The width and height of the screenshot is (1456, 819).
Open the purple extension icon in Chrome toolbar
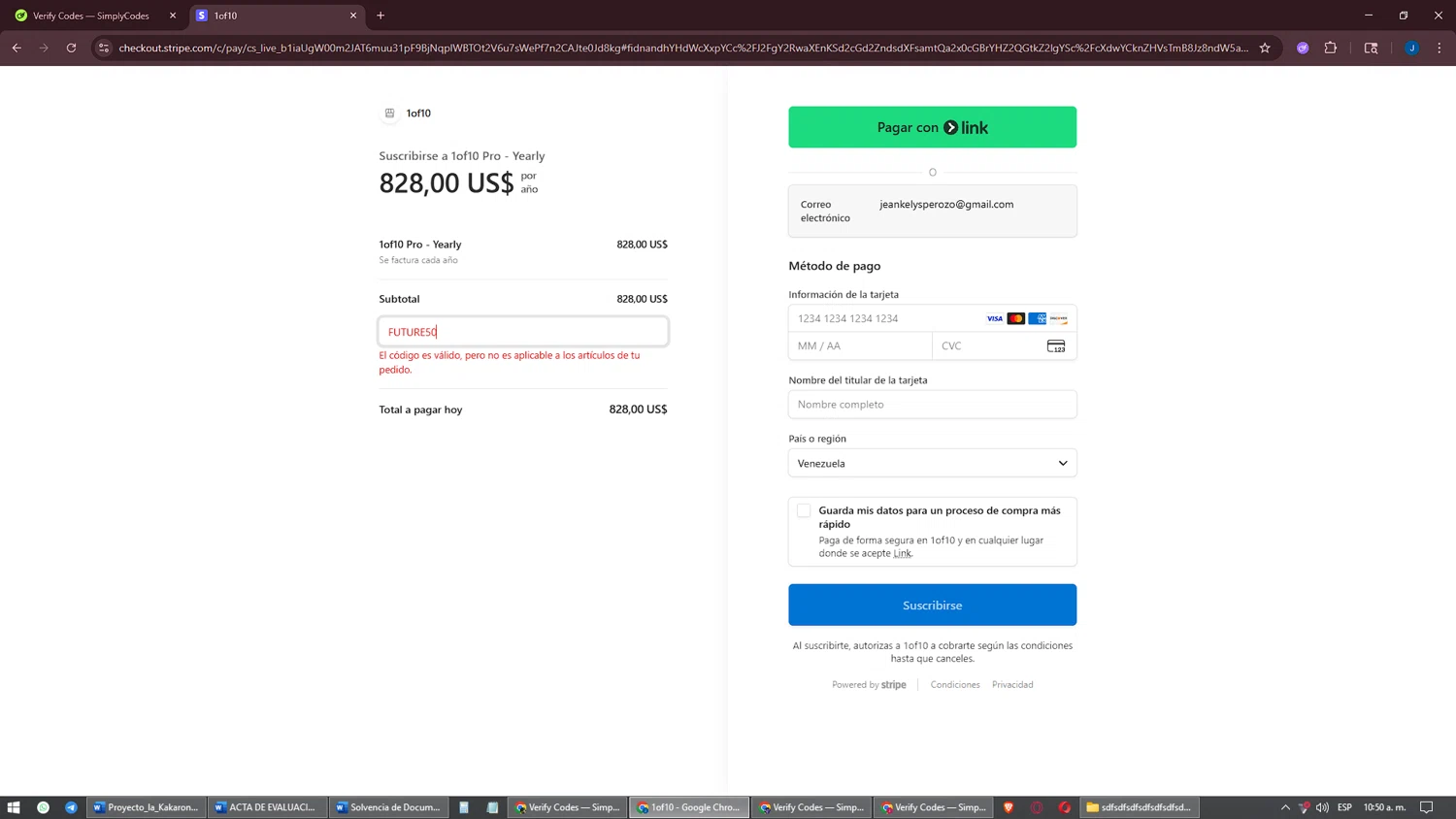click(1303, 48)
